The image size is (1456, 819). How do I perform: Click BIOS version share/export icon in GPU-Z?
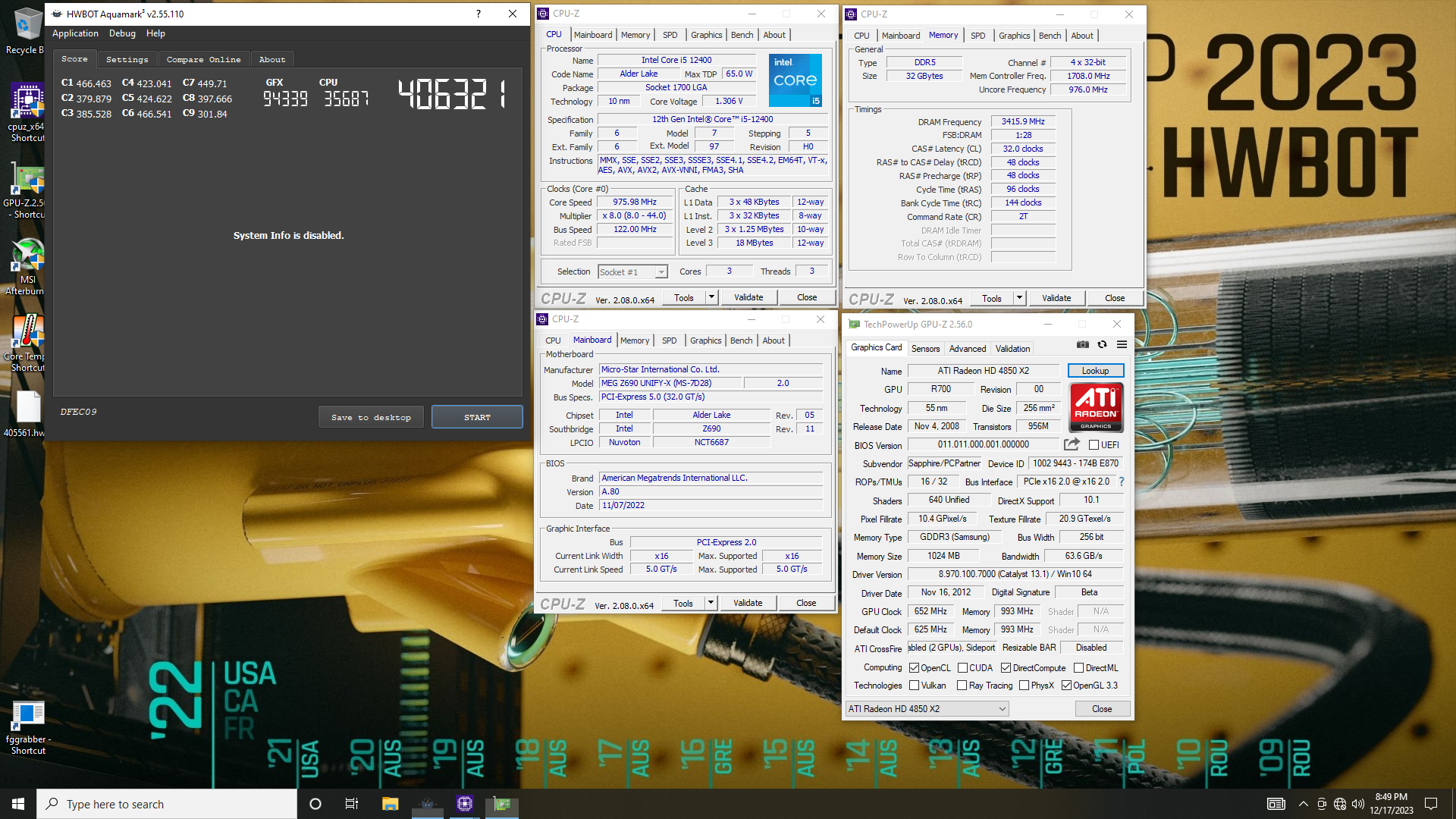point(1072,444)
